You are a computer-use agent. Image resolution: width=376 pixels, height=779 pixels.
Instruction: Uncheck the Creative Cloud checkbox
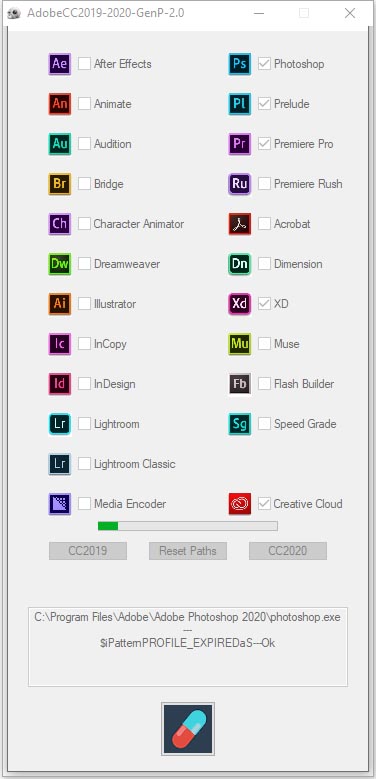tap(265, 504)
